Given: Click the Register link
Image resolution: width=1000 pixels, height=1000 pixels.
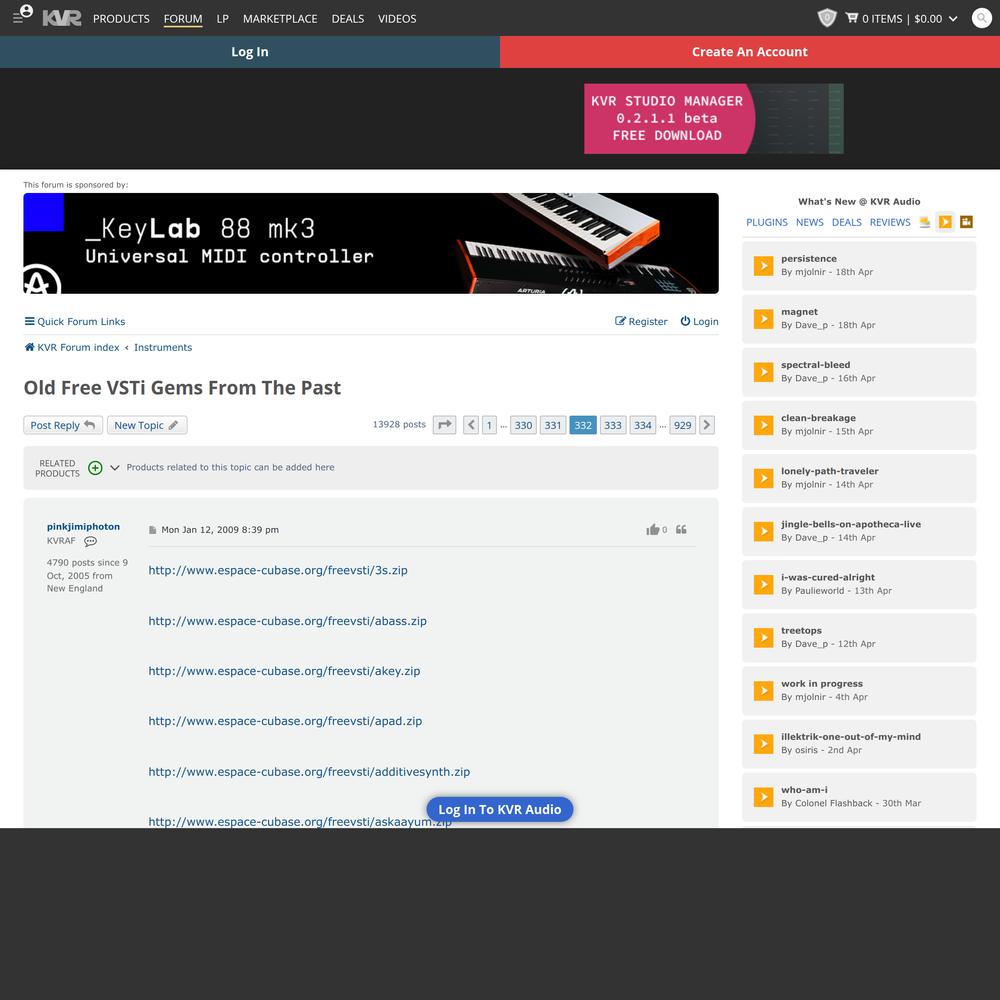Looking at the screenshot, I should click(x=641, y=321).
